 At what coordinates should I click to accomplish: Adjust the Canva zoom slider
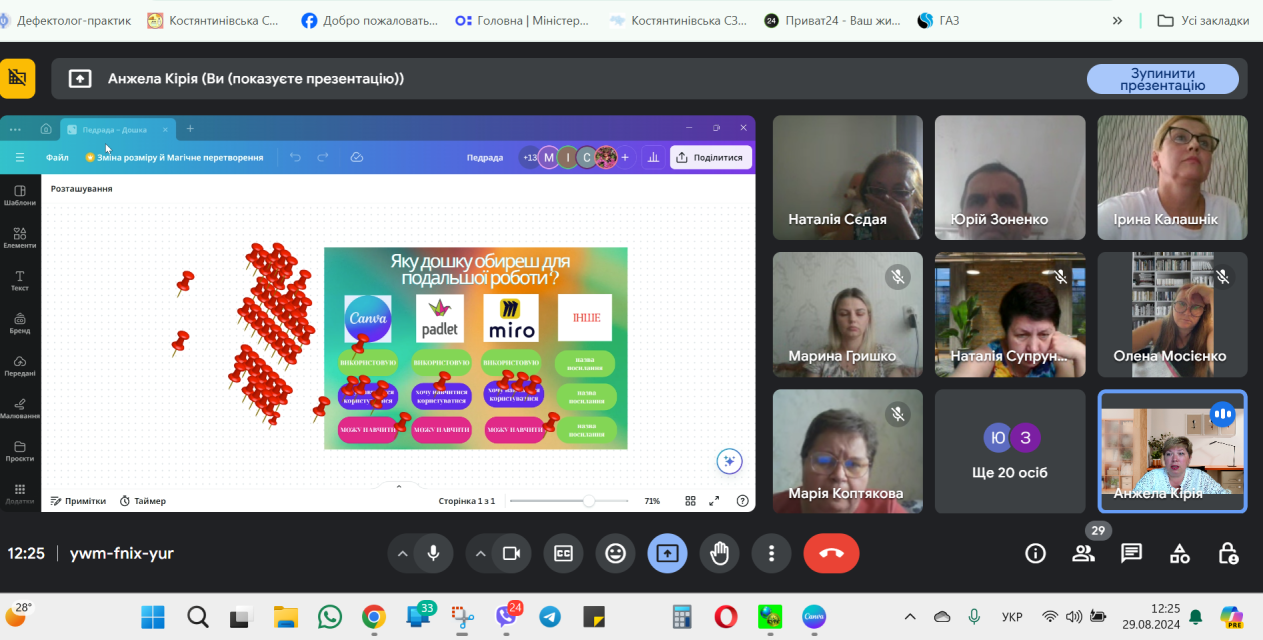[x=589, y=501]
